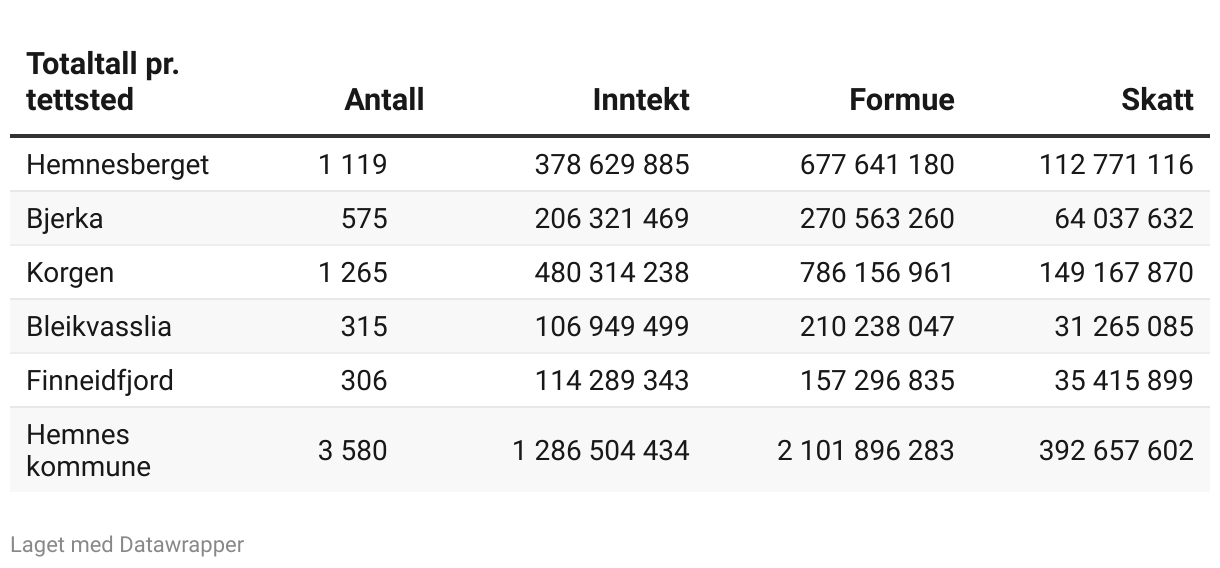Select the Skatt column header
The image size is (1220, 568).
tap(1157, 100)
